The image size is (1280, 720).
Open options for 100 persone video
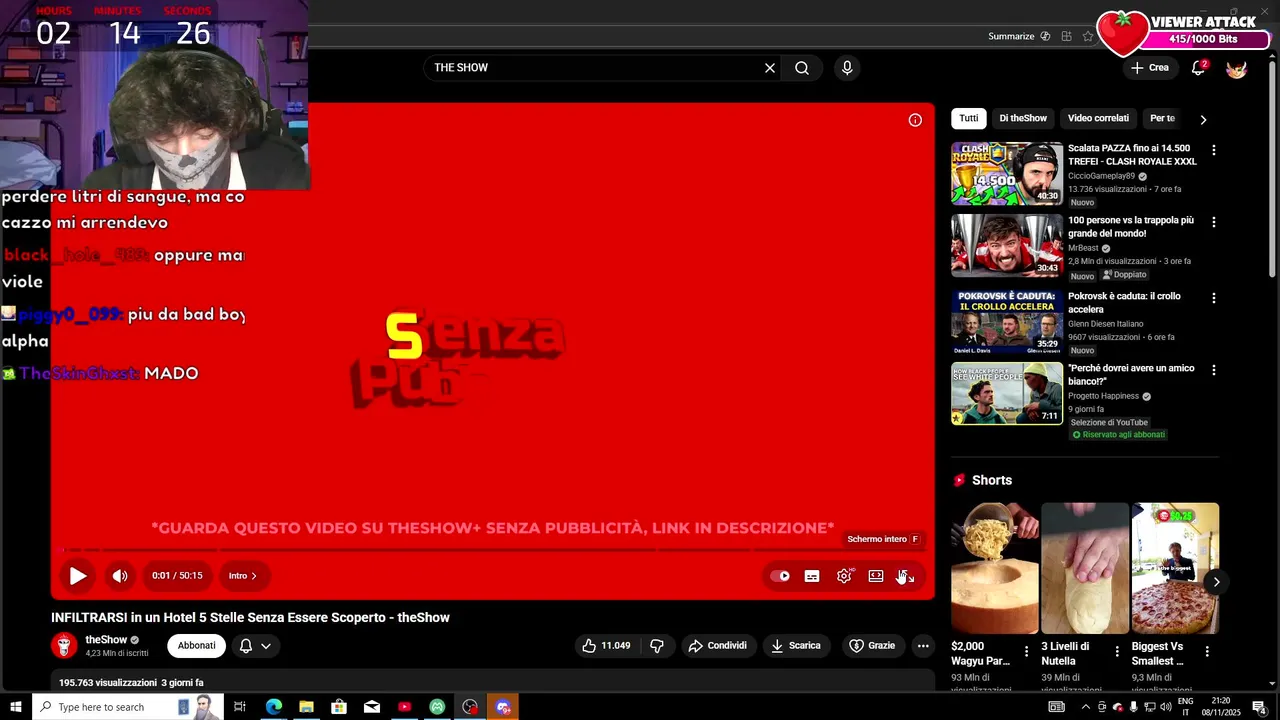(x=1214, y=222)
